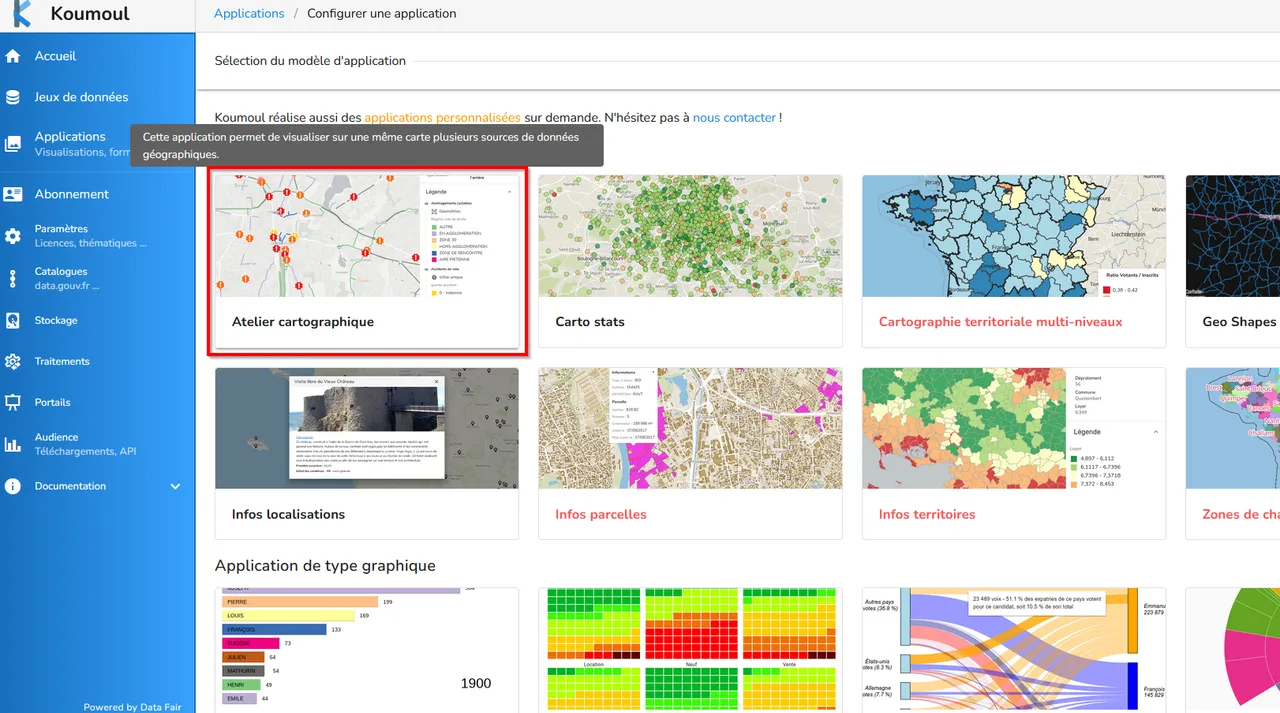Image resolution: width=1280 pixels, height=713 pixels.
Task: Click the Infos territoires title
Action: coord(927,514)
